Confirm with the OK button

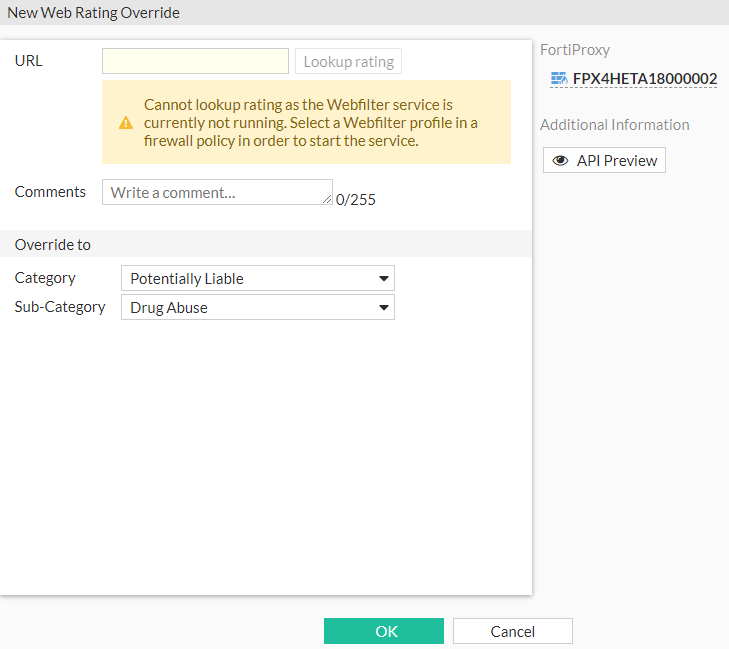[384, 631]
